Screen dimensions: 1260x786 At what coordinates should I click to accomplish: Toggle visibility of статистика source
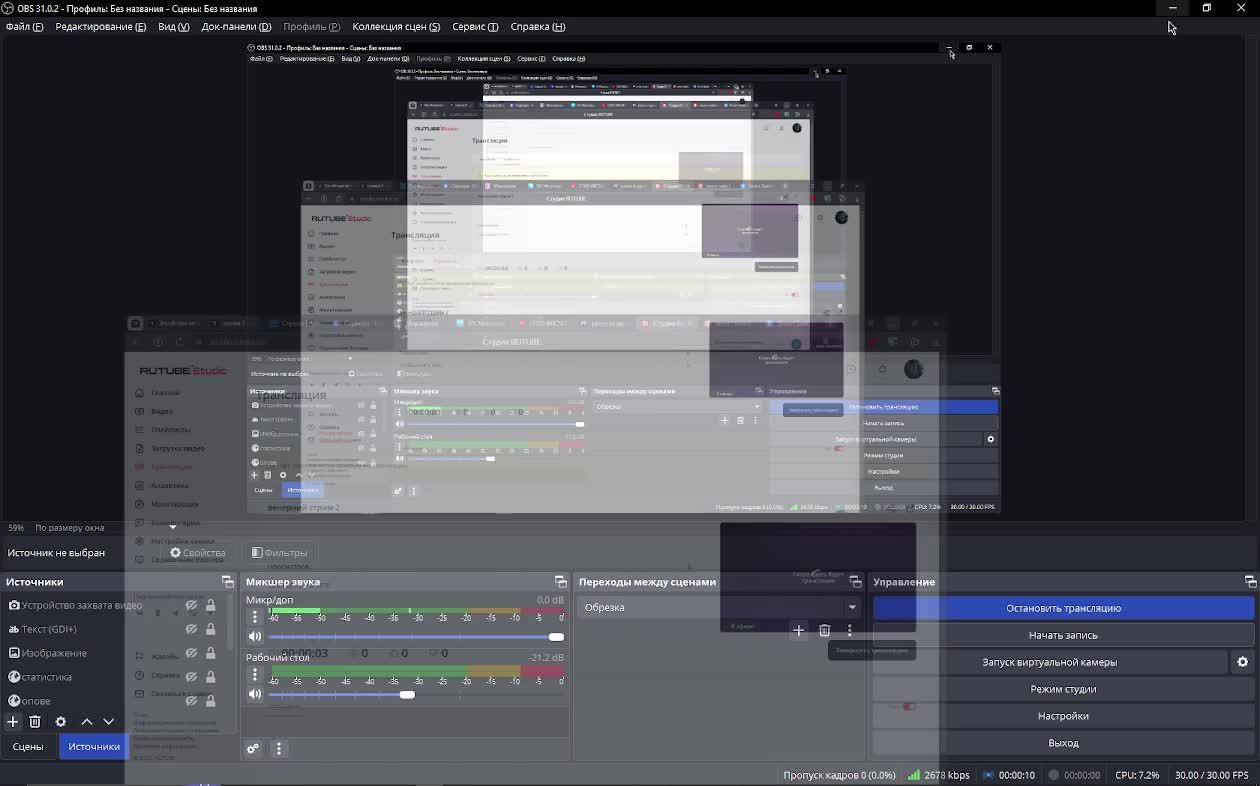(x=191, y=677)
